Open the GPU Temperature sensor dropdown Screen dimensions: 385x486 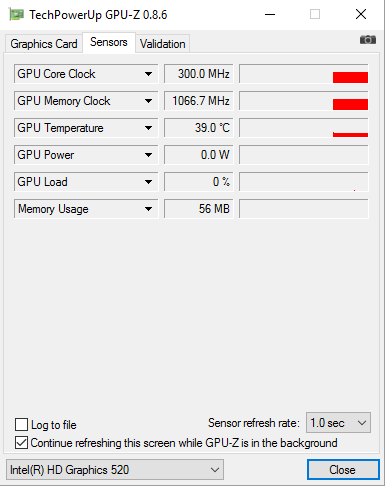(148, 128)
